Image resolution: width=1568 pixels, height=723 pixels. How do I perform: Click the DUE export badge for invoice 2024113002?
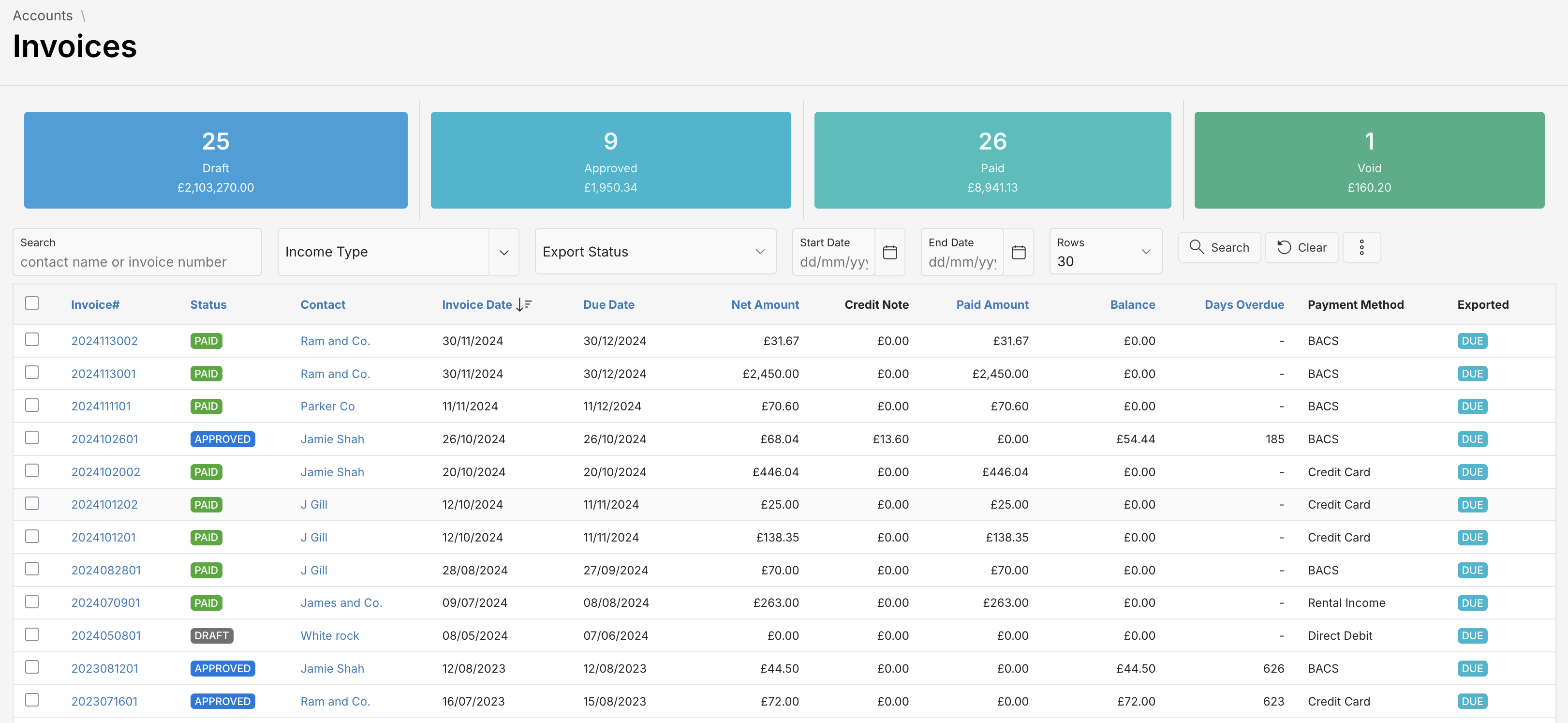pos(1472,341)
